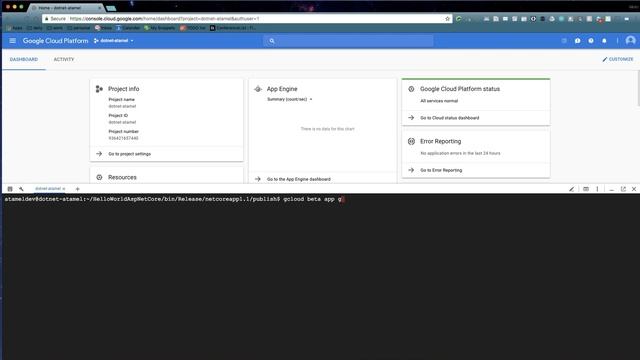The image size is (640, 360).
Task: Click the App Engine card icon
Action: [258, 89]
